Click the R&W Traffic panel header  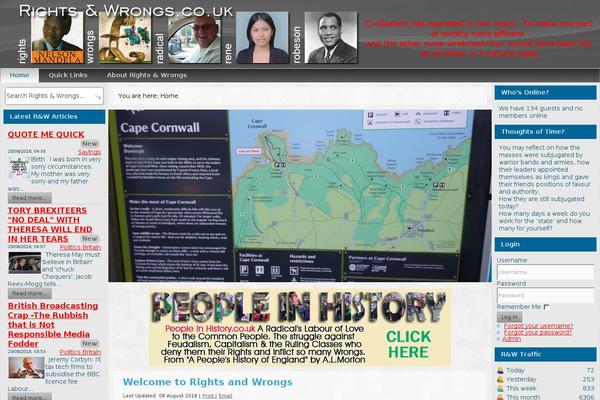[x=545, y=354]
